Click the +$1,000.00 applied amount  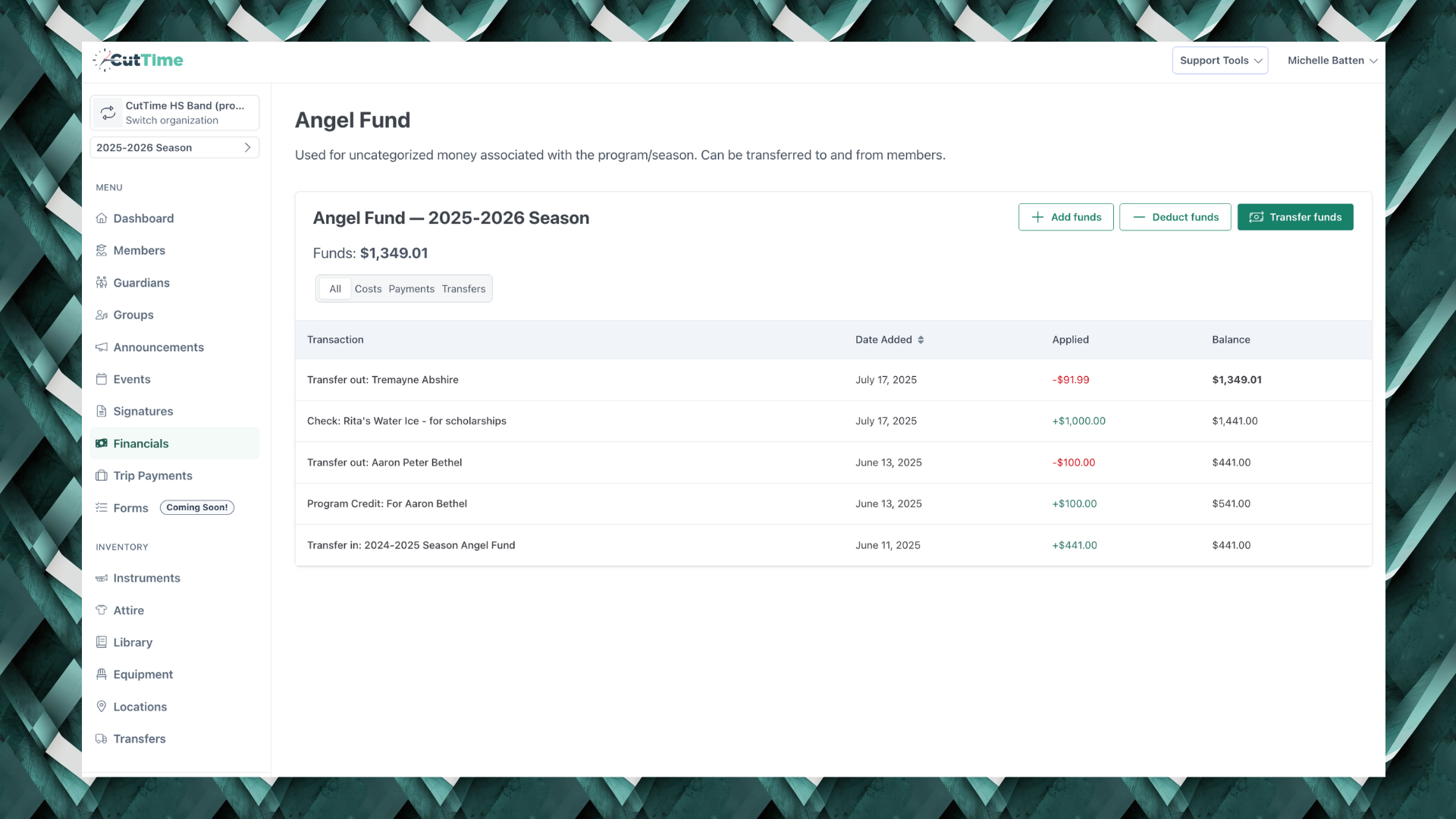pyautogui.click(x=1078, y=421)
